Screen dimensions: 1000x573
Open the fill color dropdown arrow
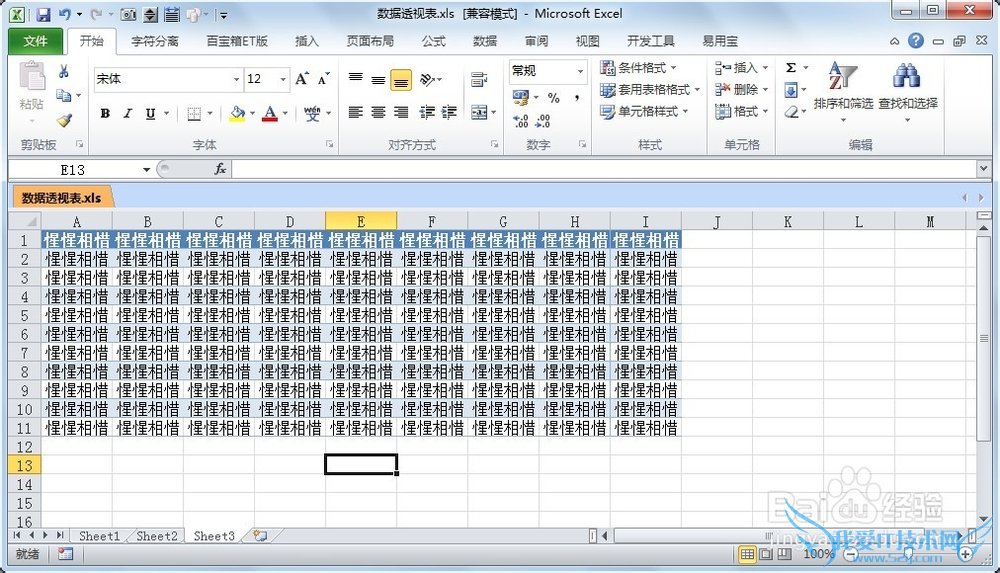click(x=253, y=114)
